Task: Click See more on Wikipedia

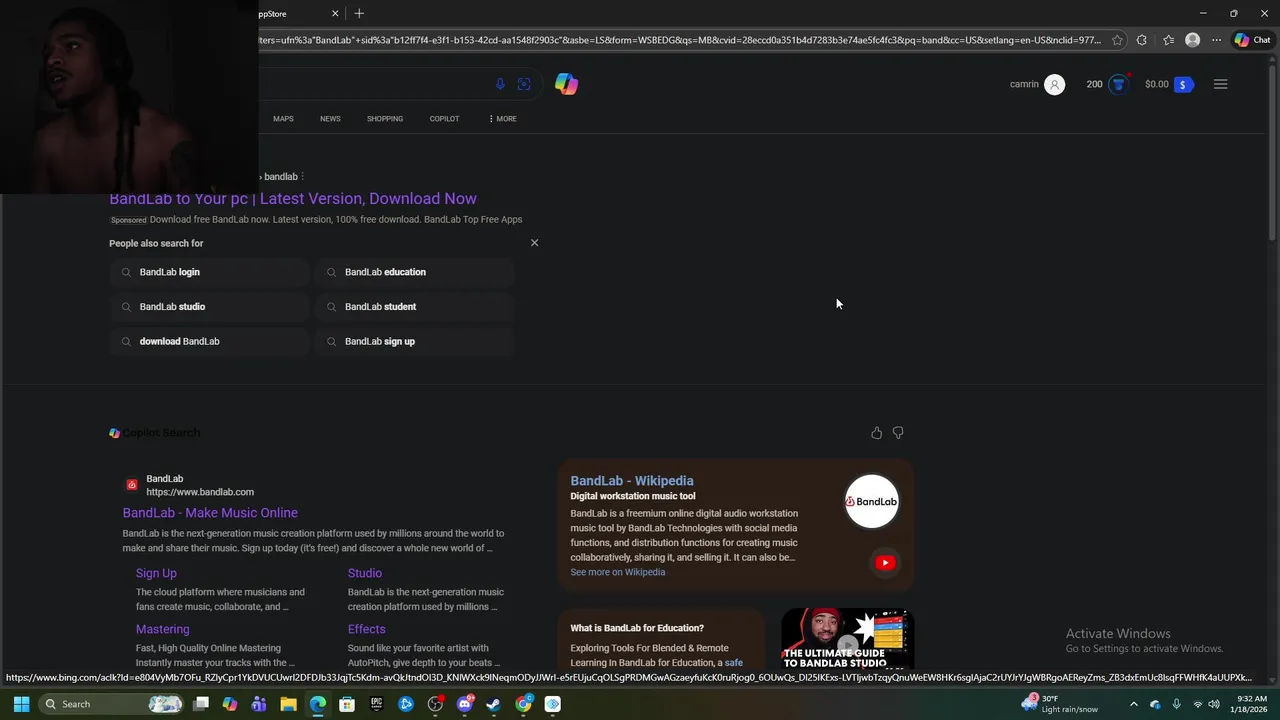Action: coord(617,572)
